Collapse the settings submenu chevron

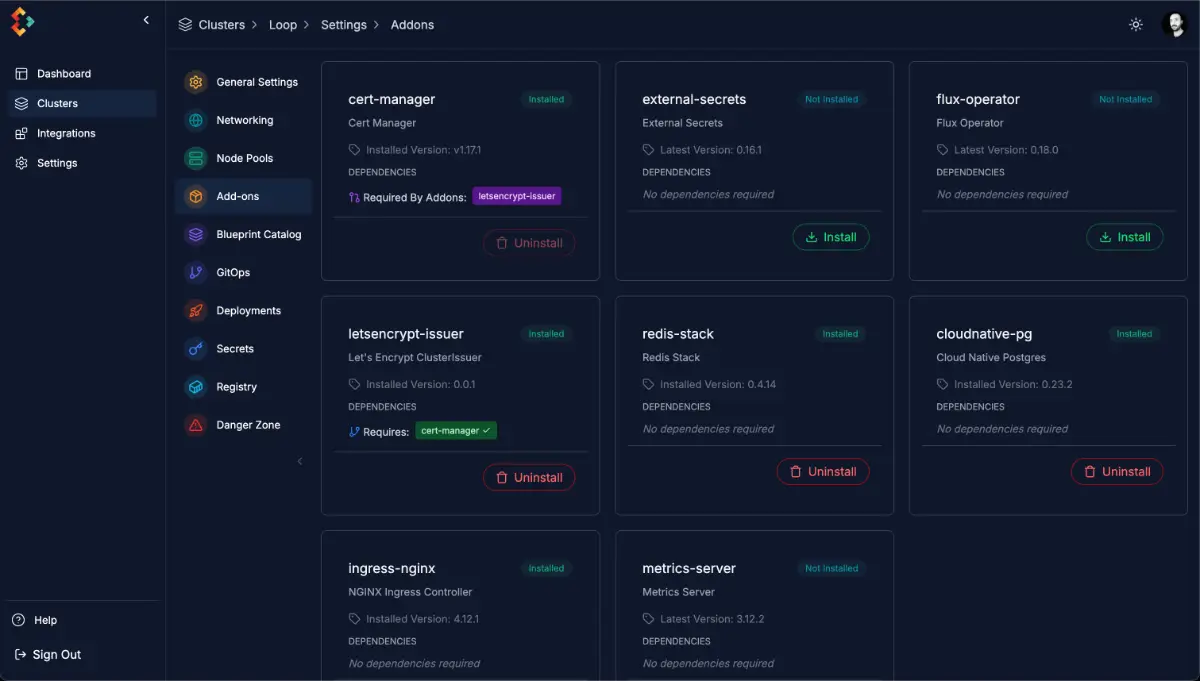(300, 461)
